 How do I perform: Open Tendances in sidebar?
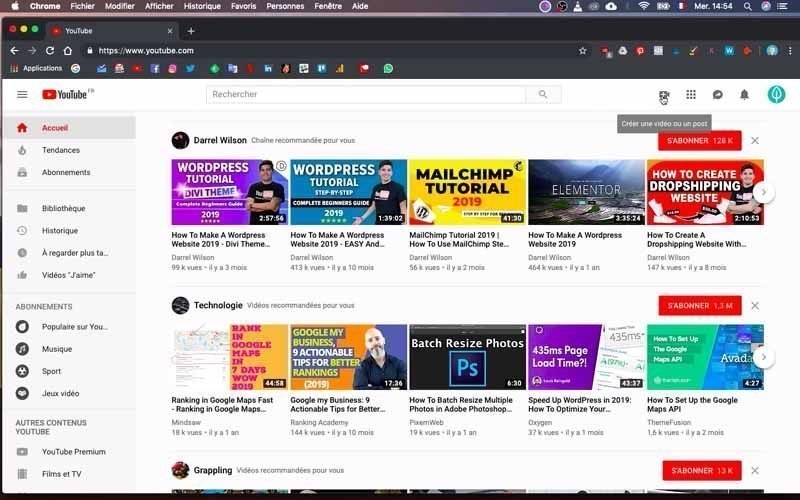coord(69,150)
